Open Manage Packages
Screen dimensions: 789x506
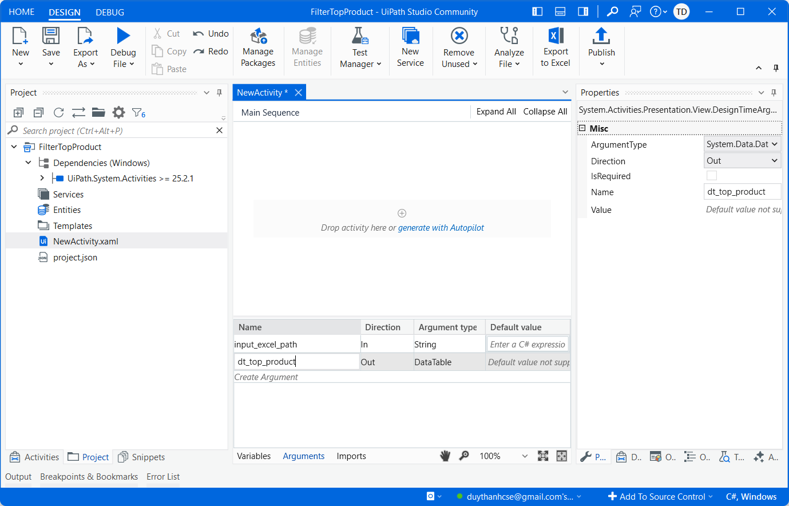click(x=258, y=47)
